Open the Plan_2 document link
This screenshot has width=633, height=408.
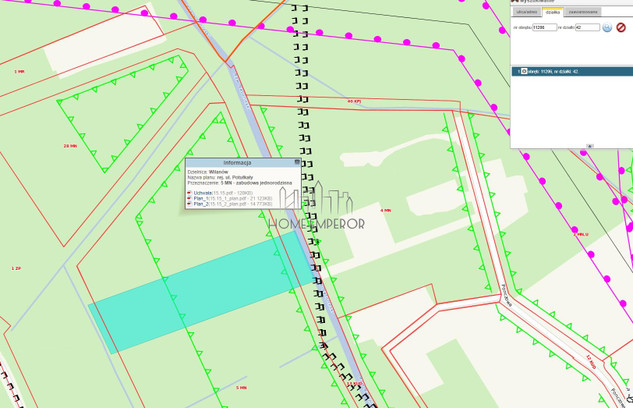click(200, 204)
